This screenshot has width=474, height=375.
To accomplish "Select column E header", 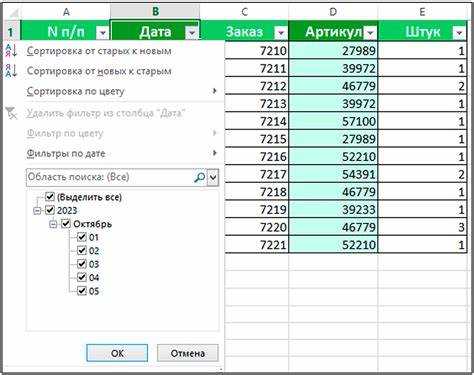I will [422, 12].
